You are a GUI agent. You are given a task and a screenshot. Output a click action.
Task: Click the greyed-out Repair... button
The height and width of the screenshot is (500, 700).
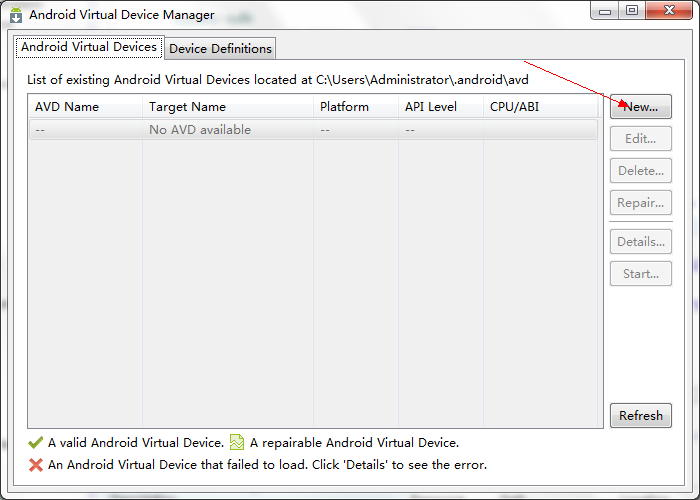[641, 203]
